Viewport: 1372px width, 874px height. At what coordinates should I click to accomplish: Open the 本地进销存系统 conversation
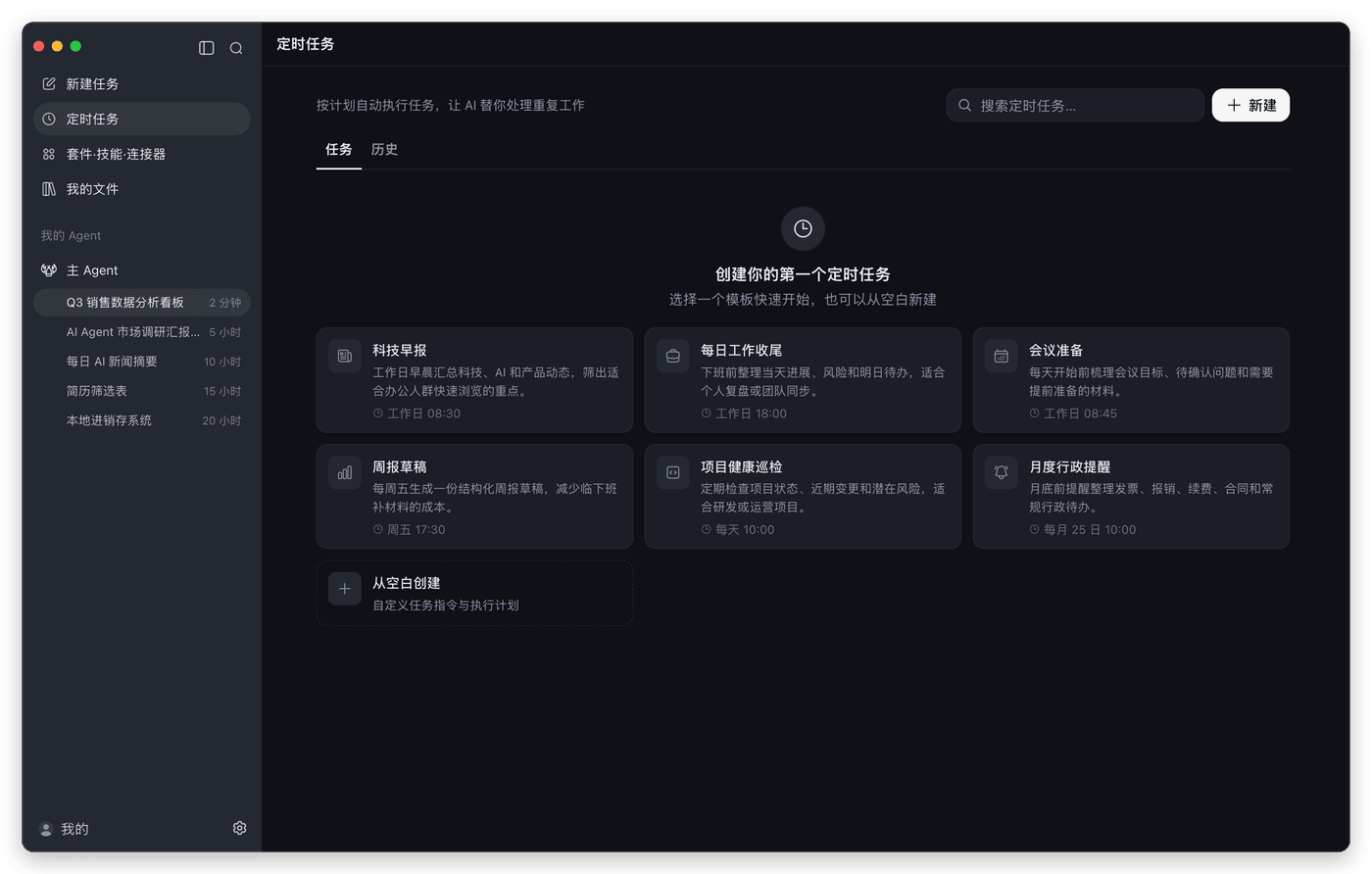142,420
